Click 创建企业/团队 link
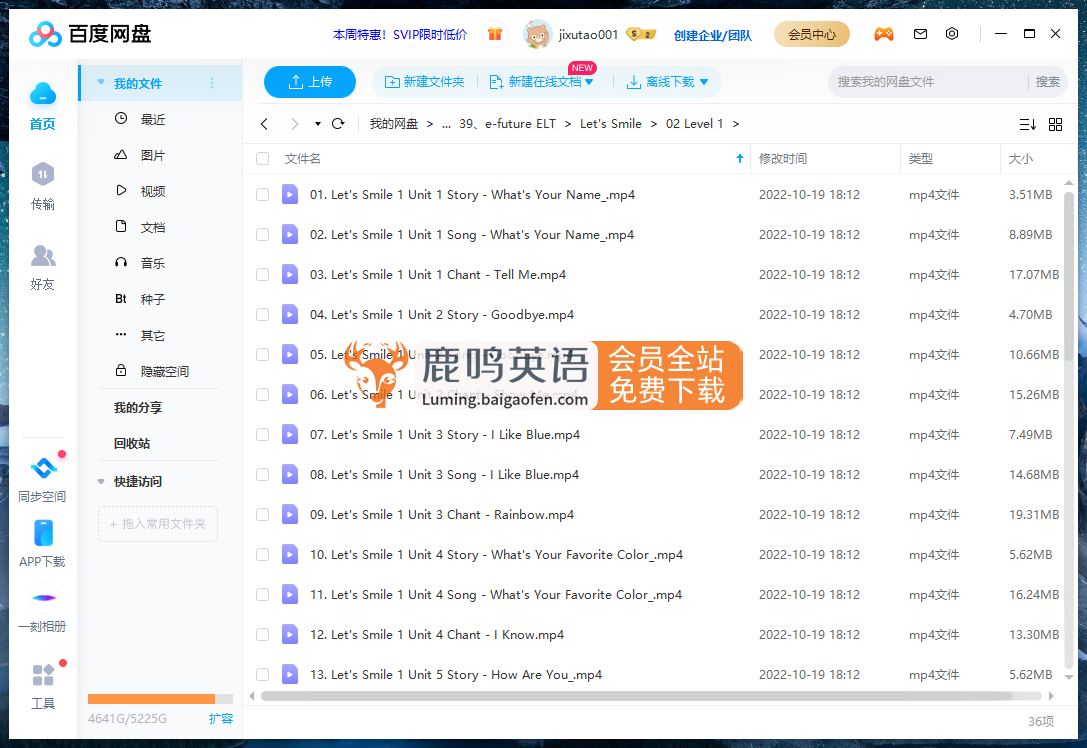This screenshot has width=1087, height=748. 713,35
